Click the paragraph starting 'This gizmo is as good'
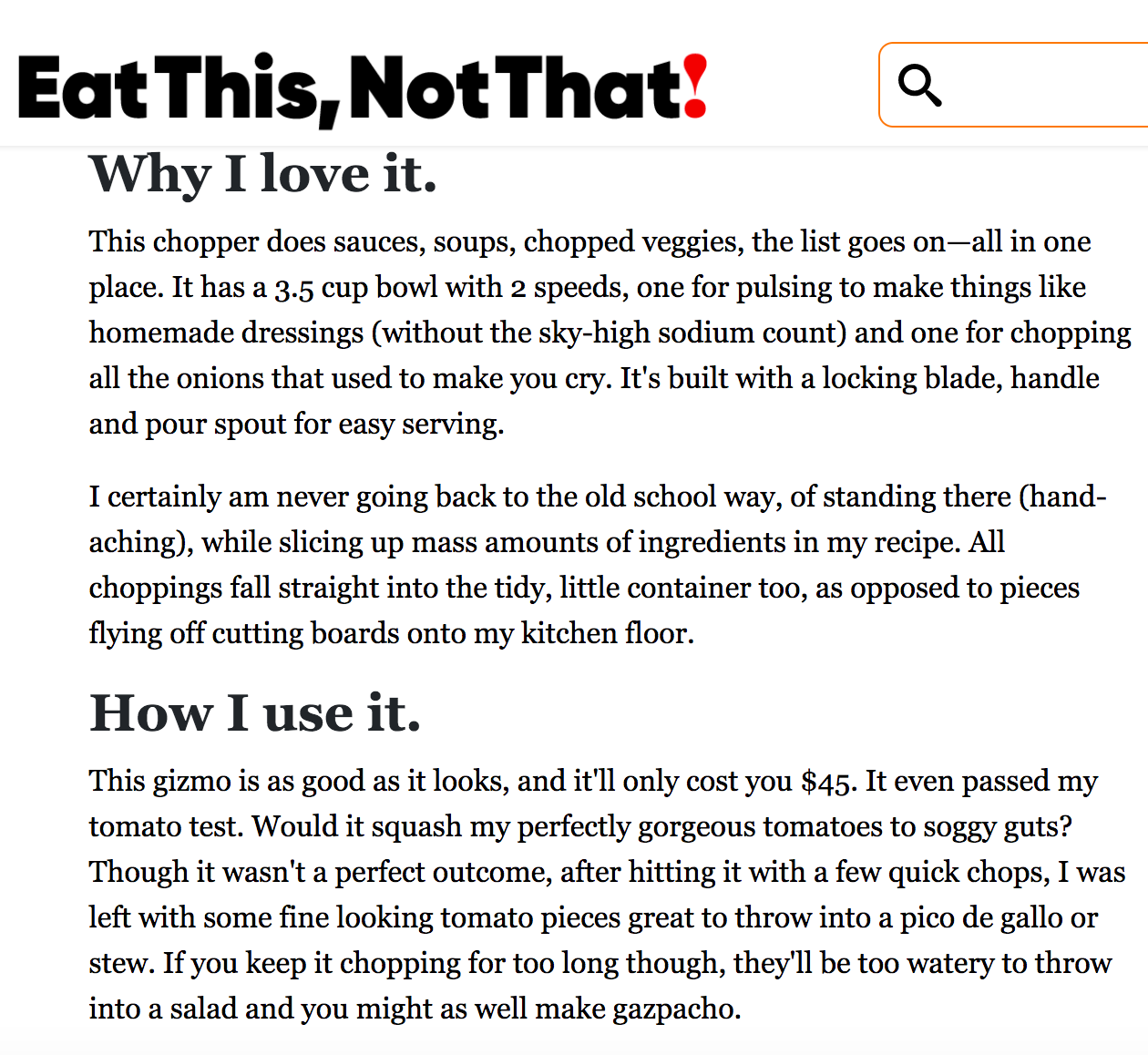Image resolution: width=1148 pixels, height=1055 pixels. click(x=607, y=895)
